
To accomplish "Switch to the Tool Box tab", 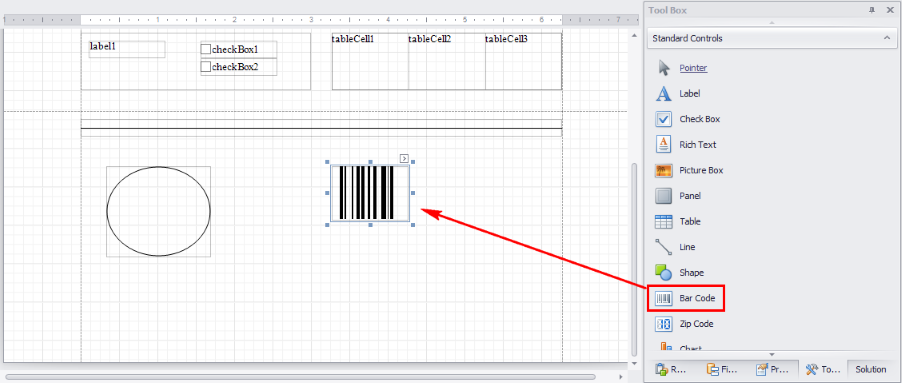I will tap(823, 369).
